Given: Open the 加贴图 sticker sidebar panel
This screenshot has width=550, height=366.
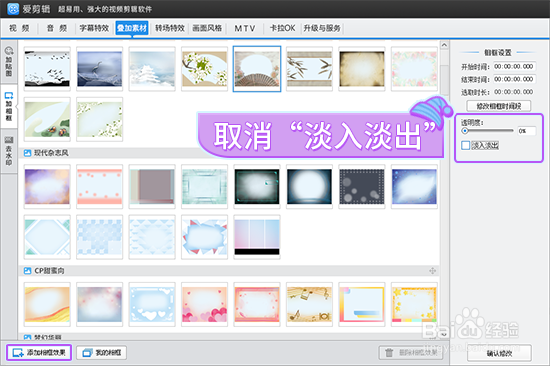Looking at the screenshot, I should click(x=9, y=62).
